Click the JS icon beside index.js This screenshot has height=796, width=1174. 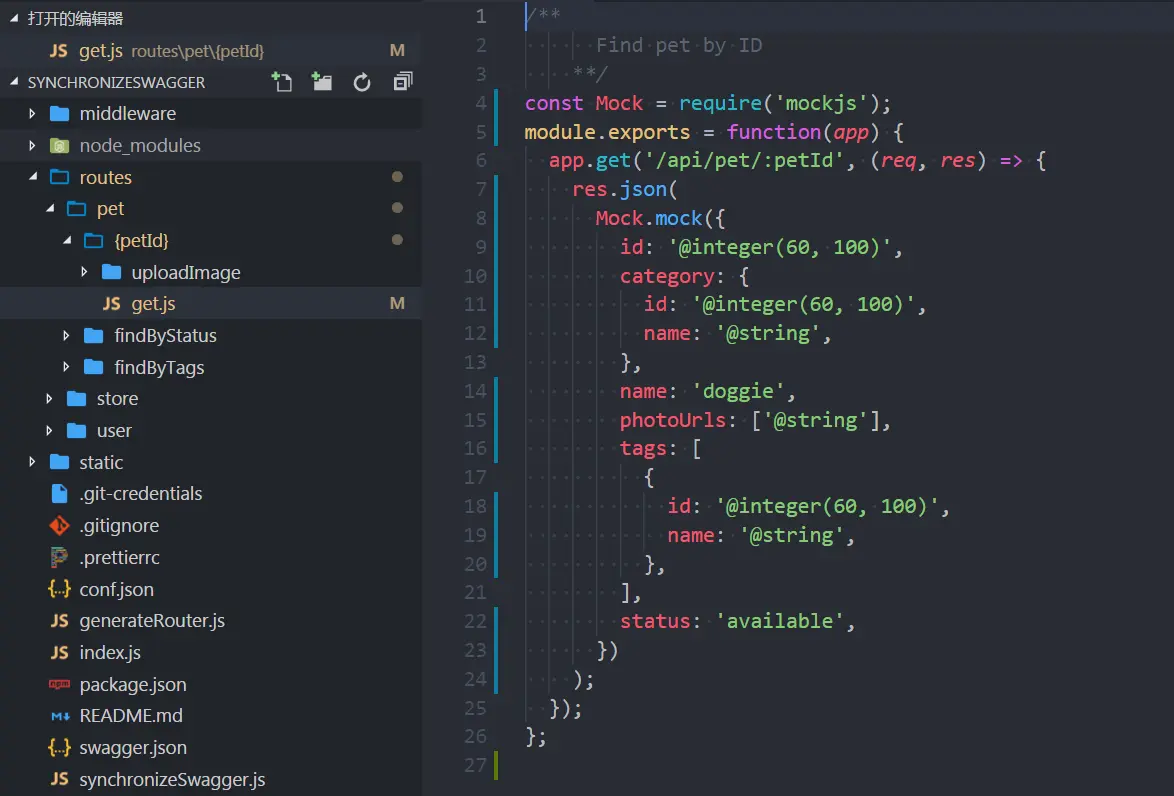pos(59,653)
